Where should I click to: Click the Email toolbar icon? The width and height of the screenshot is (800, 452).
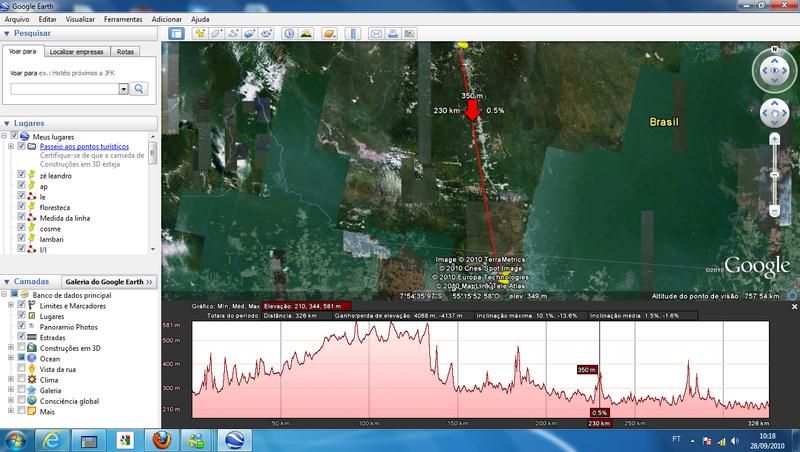376,34
